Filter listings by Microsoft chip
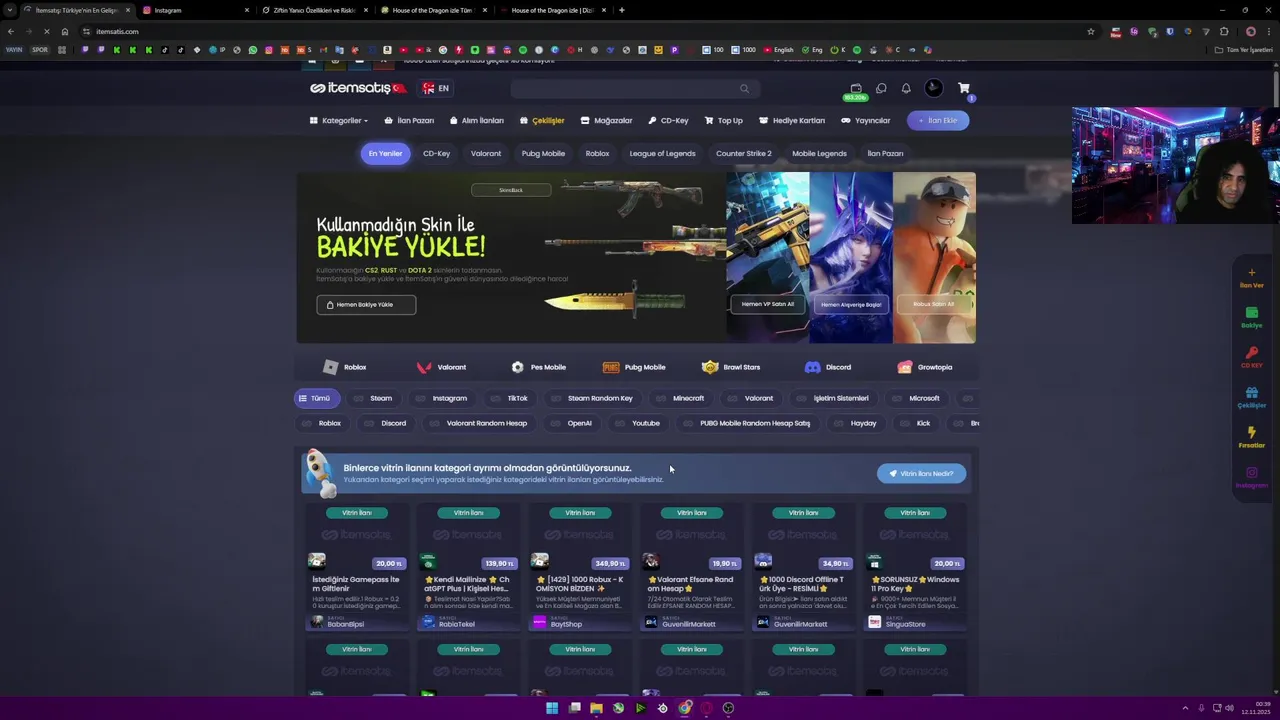 pyautogui.click(x=916, y=398)
